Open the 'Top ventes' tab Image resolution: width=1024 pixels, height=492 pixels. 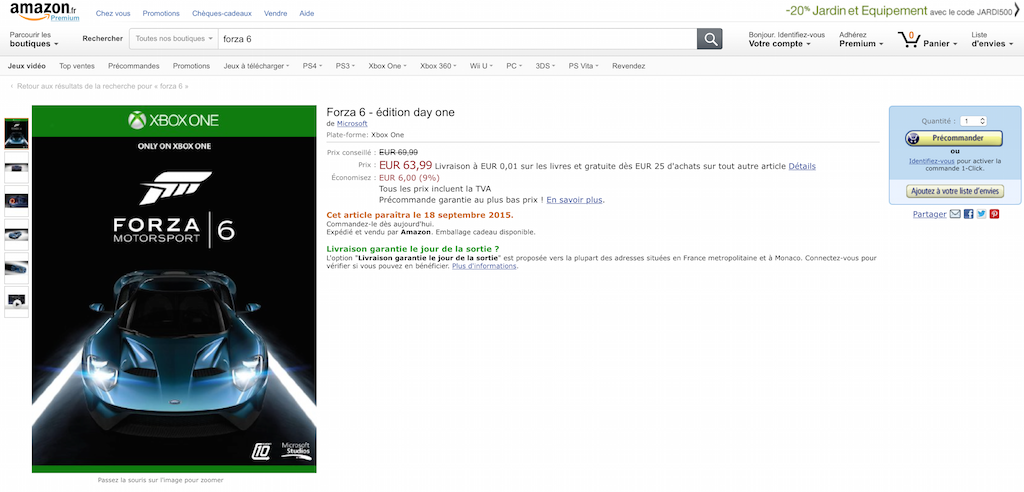(x=77, y=66)
